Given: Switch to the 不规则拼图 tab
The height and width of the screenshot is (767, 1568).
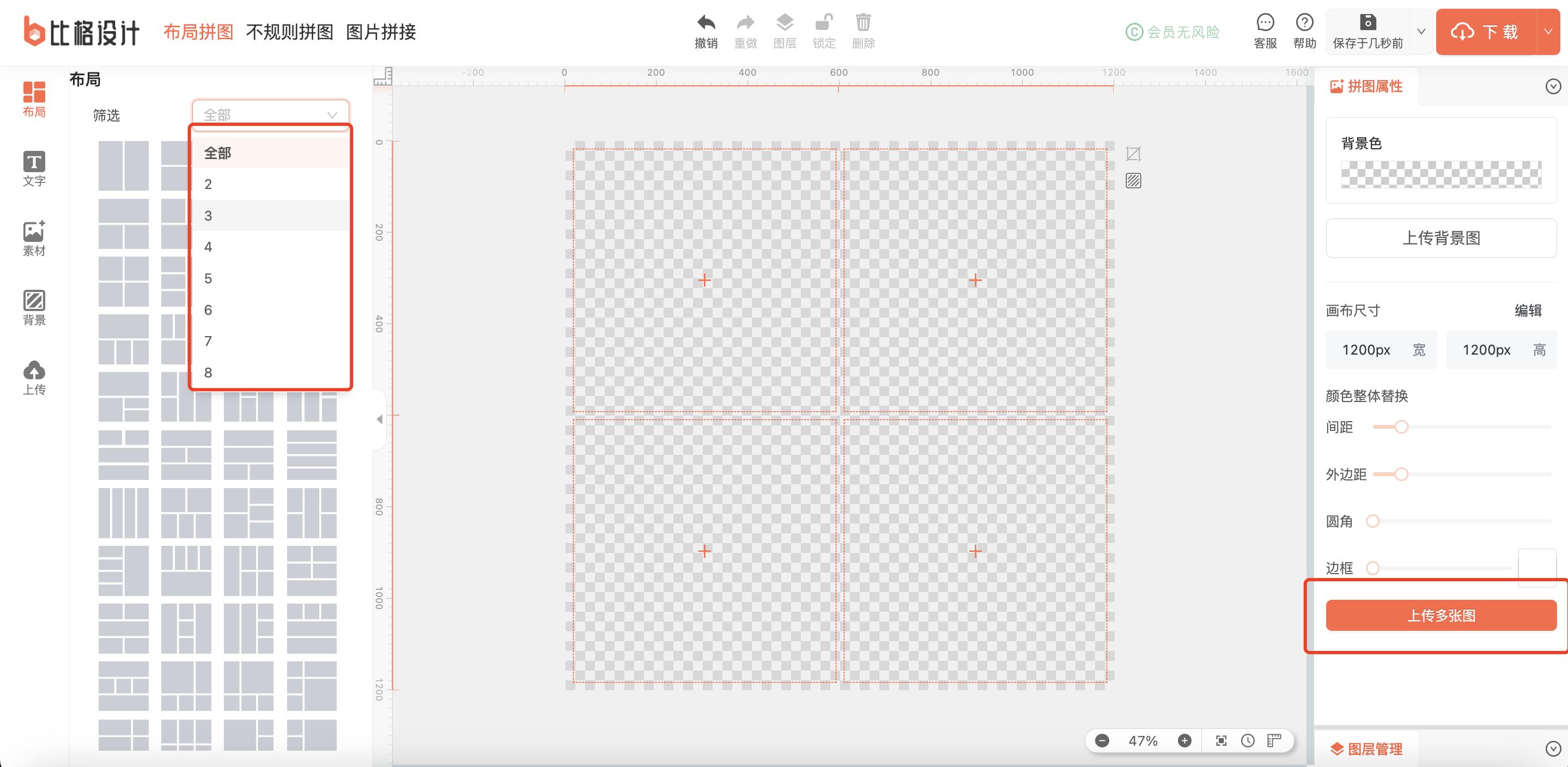Looking at the screenshot, I should point(289,32).
